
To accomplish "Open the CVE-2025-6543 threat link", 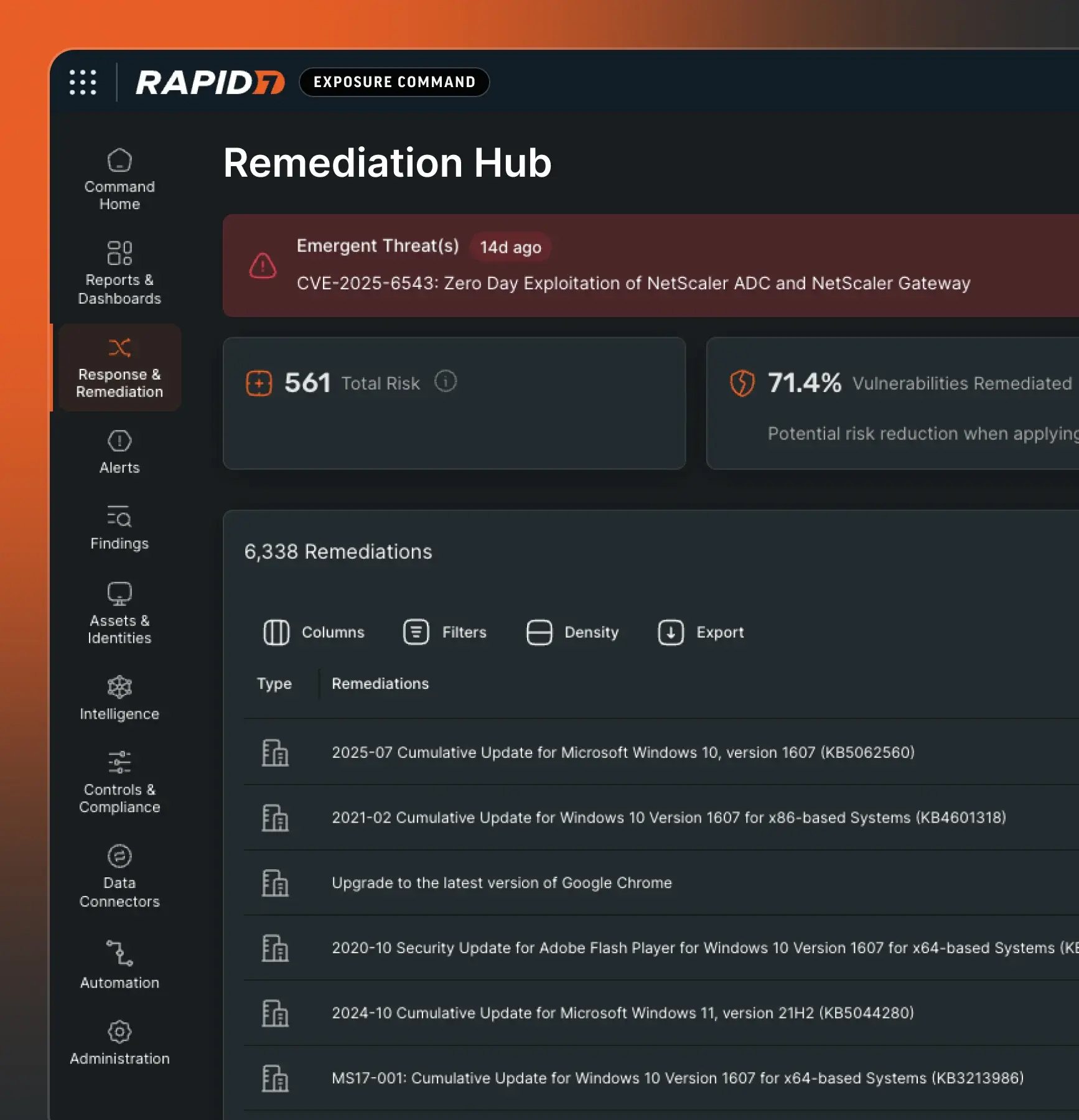I will (633, 283).
